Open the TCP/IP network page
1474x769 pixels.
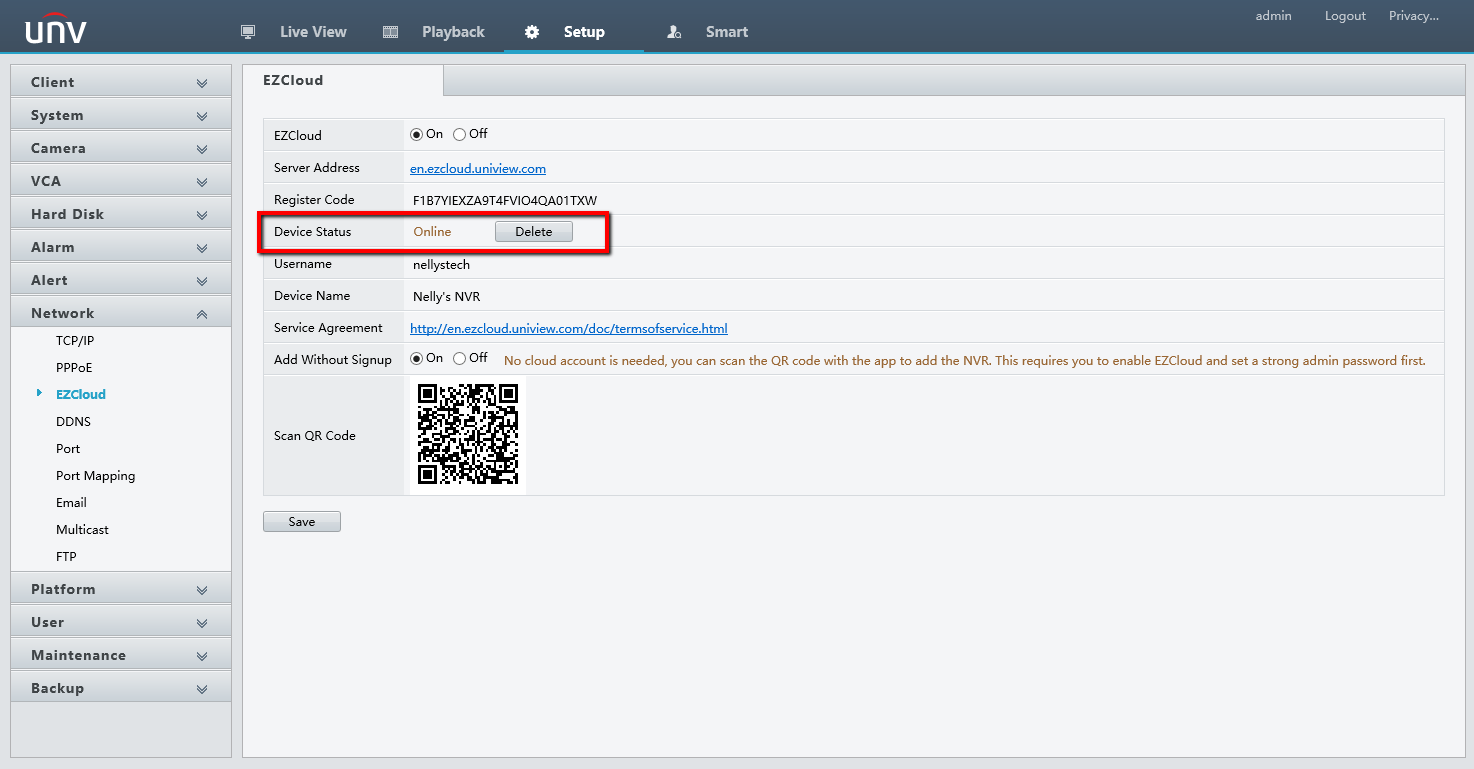point(75,341)
